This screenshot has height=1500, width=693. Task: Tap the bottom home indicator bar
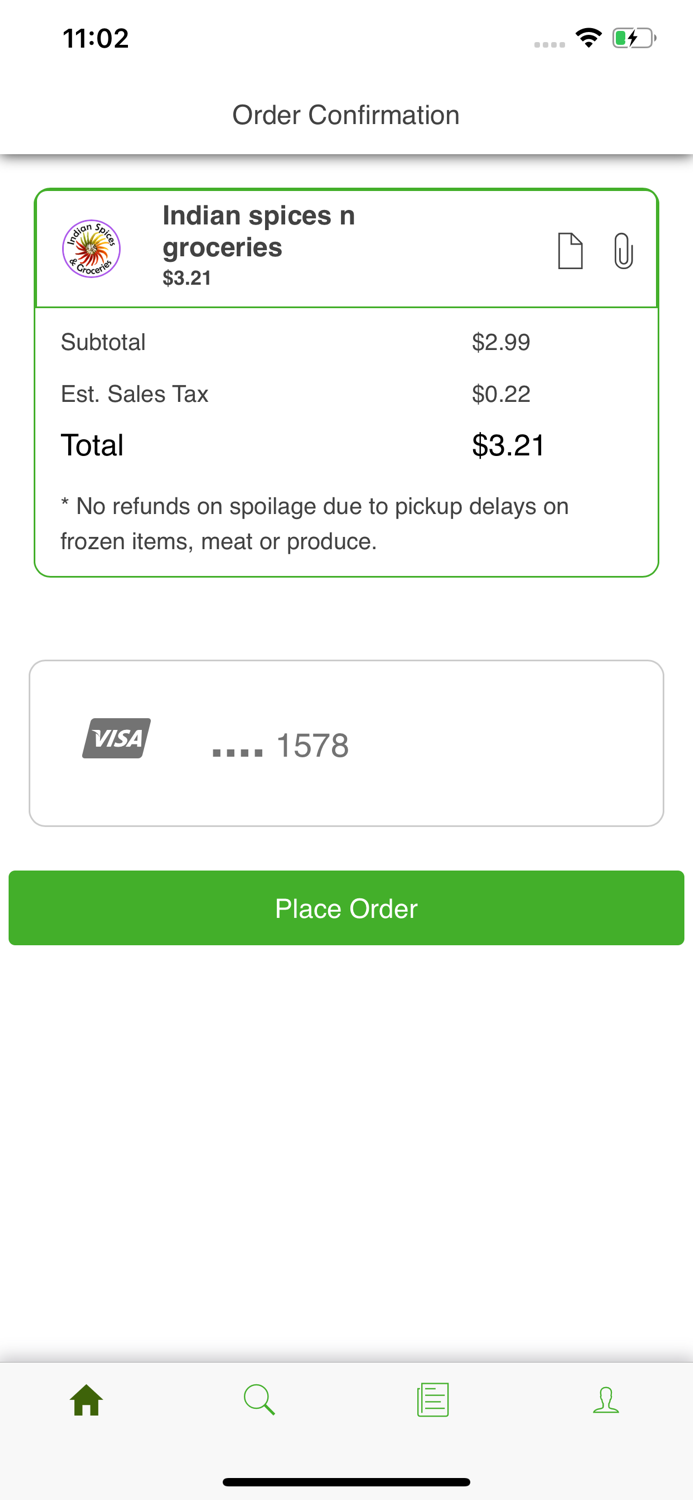tap(346, 1482)
